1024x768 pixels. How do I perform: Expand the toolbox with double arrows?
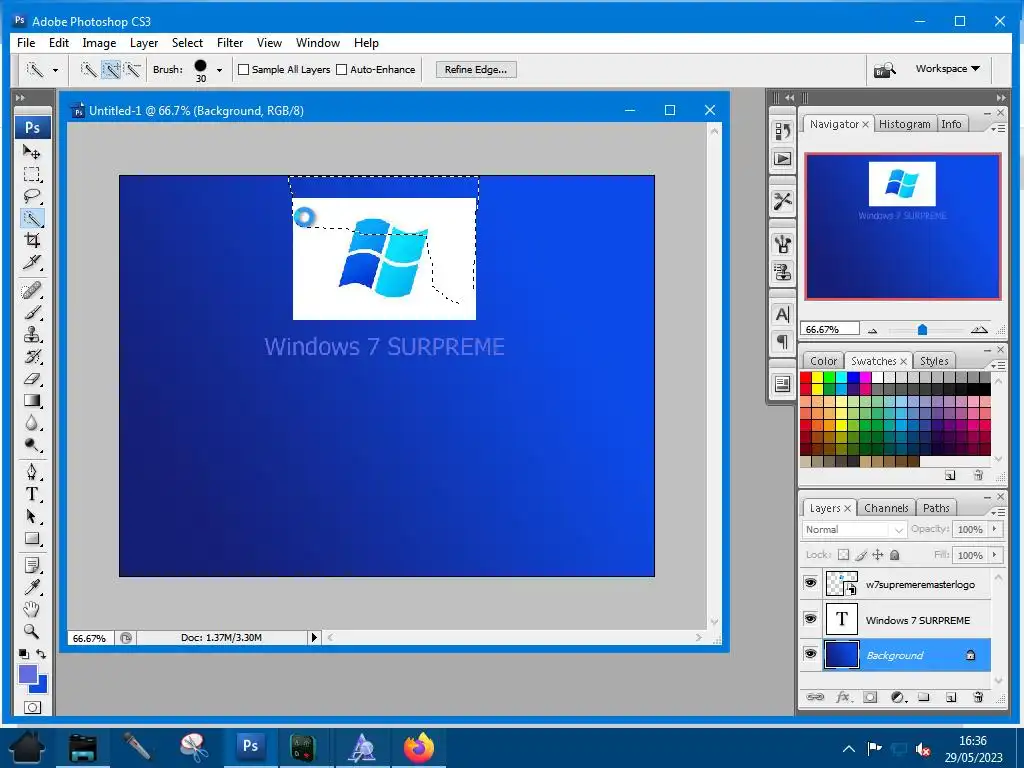coord(20,98)
